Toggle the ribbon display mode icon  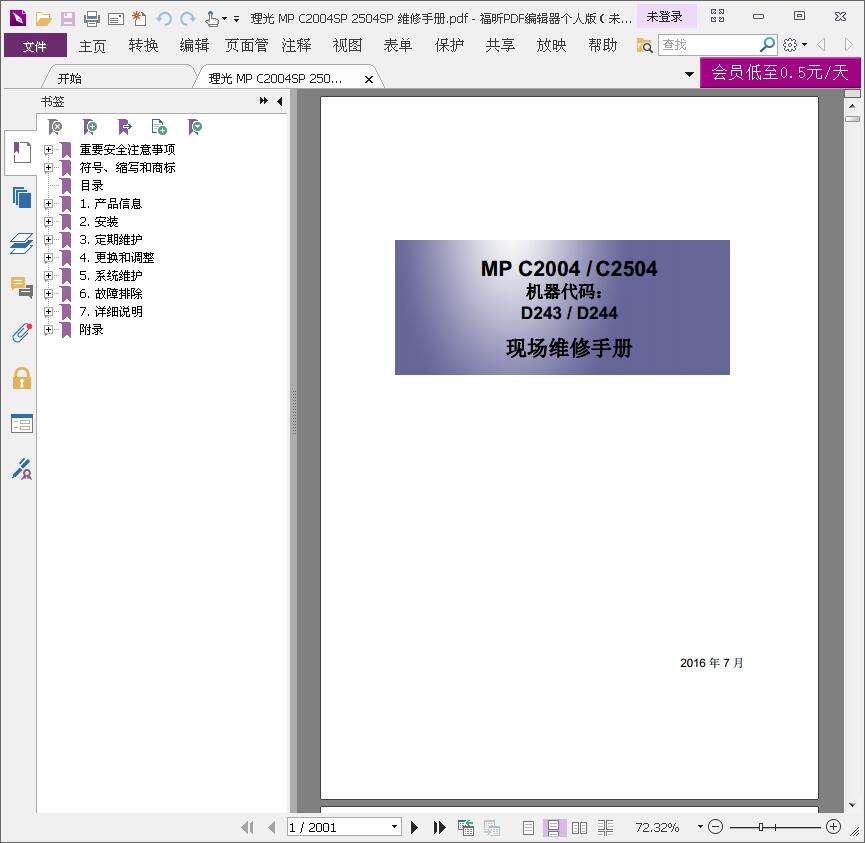[x=717, y=16]
